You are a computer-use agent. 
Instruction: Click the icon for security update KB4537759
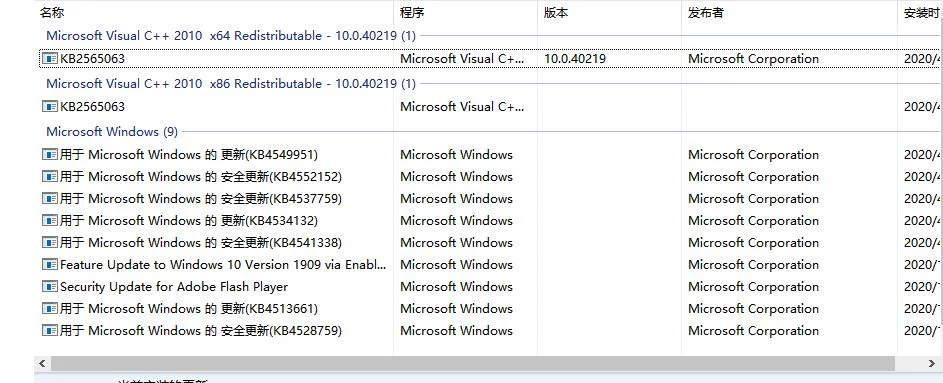[x=50, y=198]
